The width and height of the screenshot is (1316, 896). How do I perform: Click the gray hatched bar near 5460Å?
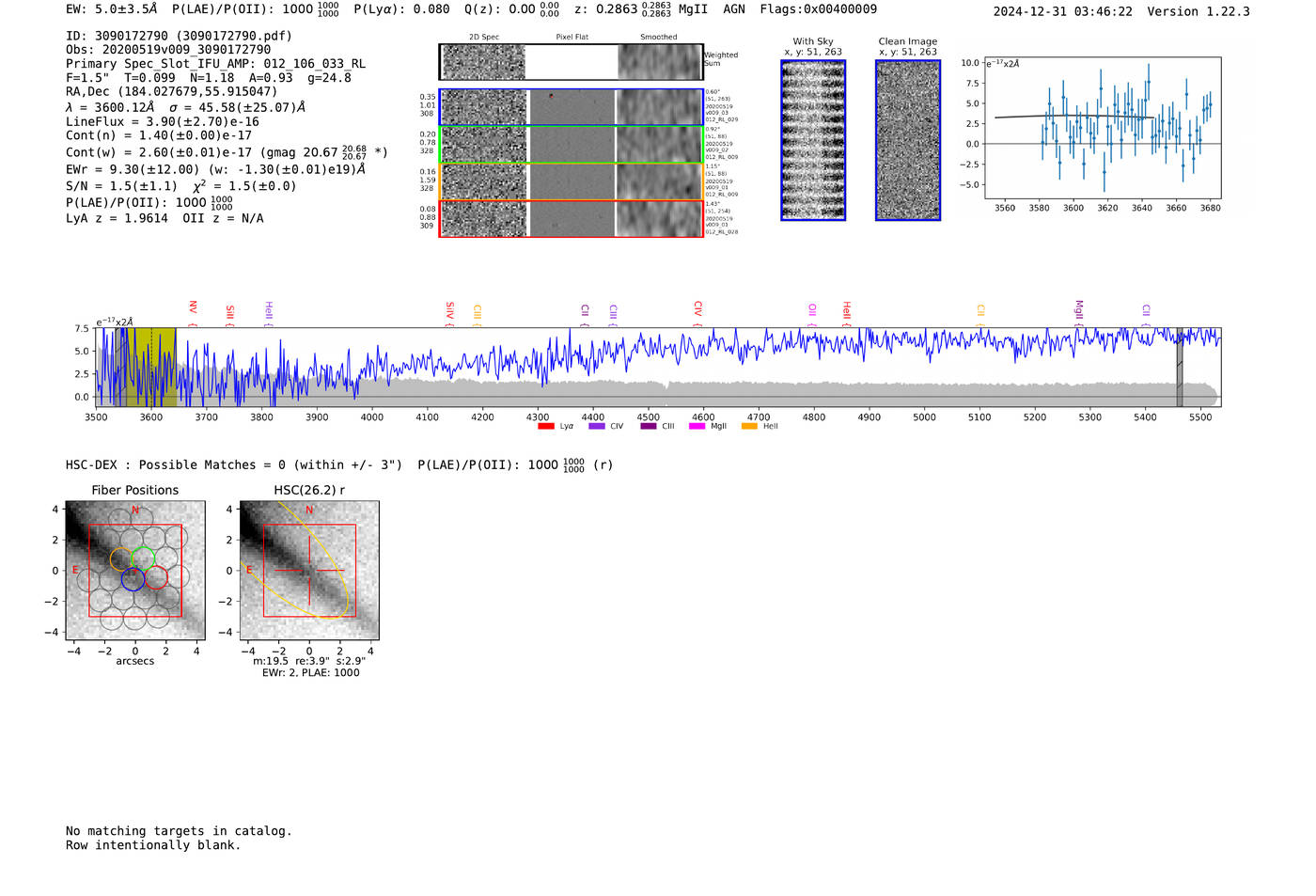(1180, 367)
